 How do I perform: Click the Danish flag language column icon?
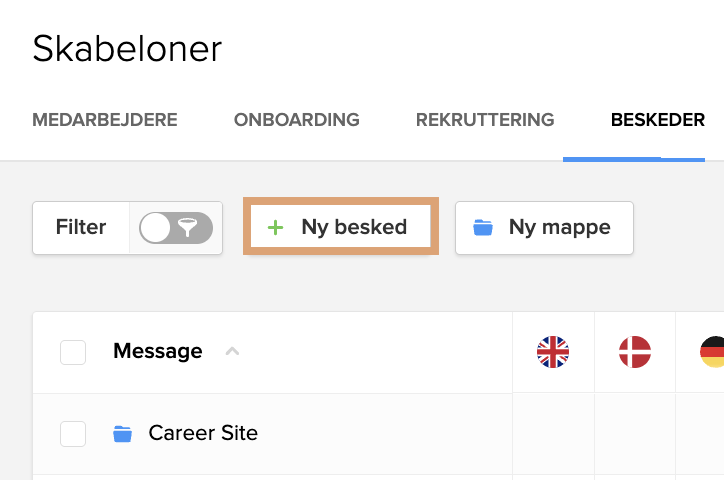(x=635, y=352)
